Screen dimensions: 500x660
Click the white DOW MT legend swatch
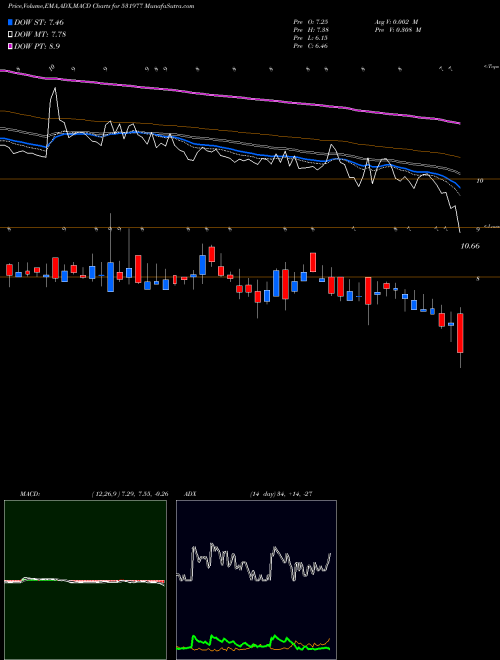(x=11, y=35)
